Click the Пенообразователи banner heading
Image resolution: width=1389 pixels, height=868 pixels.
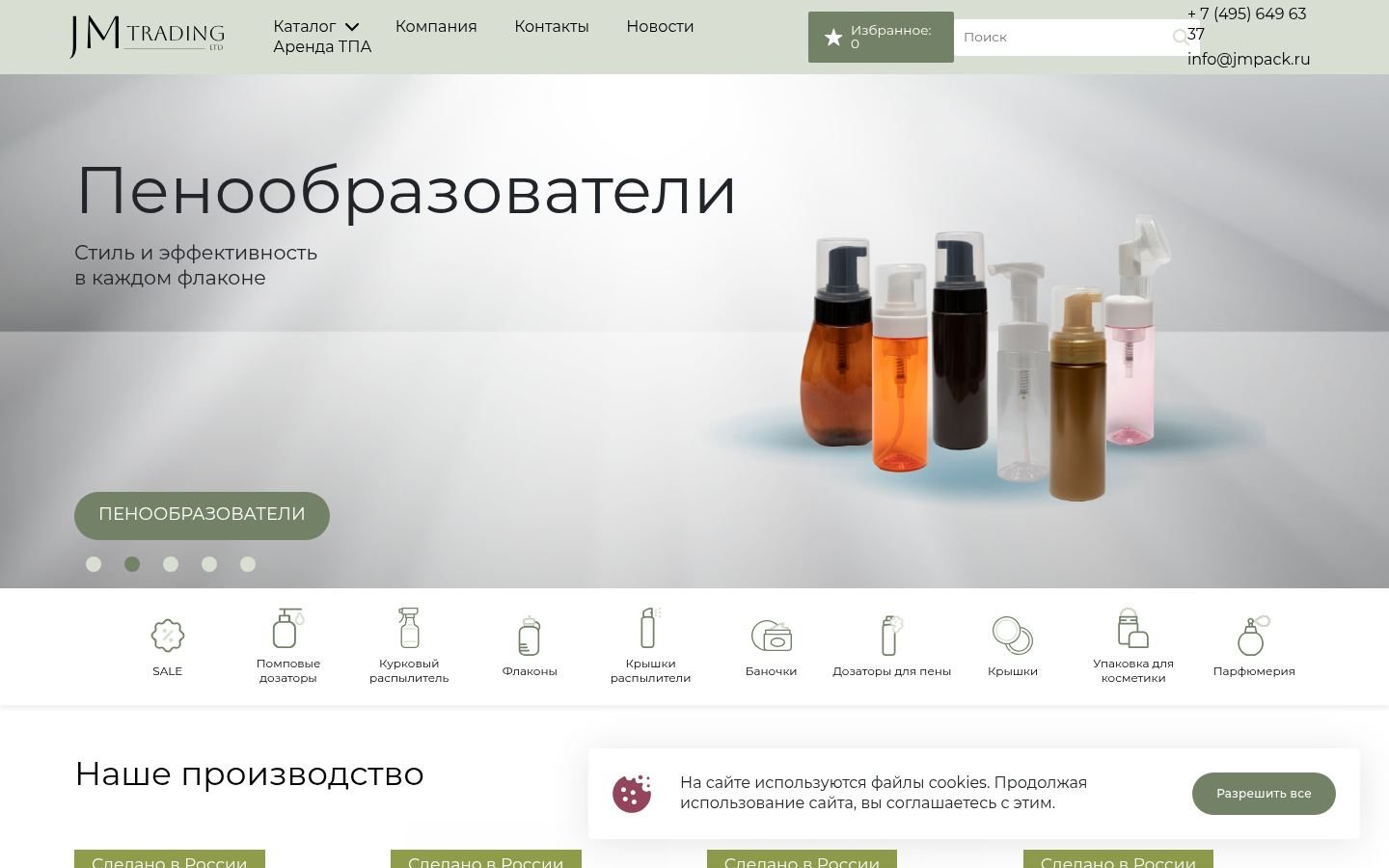(x=406, y=190)
